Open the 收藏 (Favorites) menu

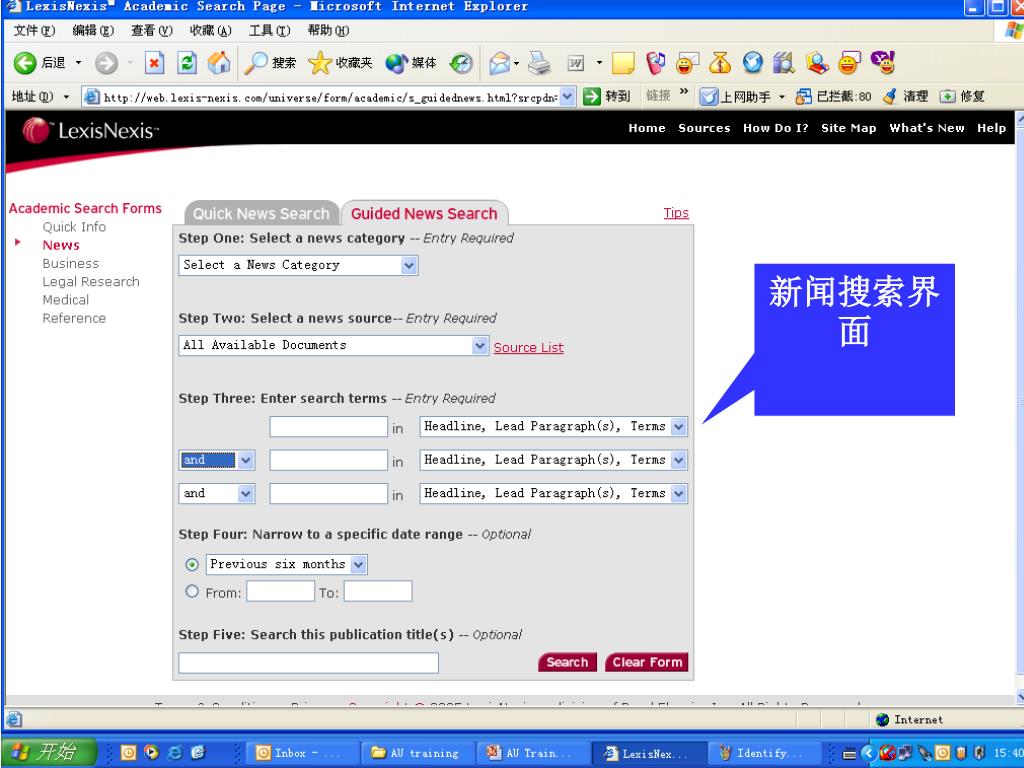(x=211, y=30)
